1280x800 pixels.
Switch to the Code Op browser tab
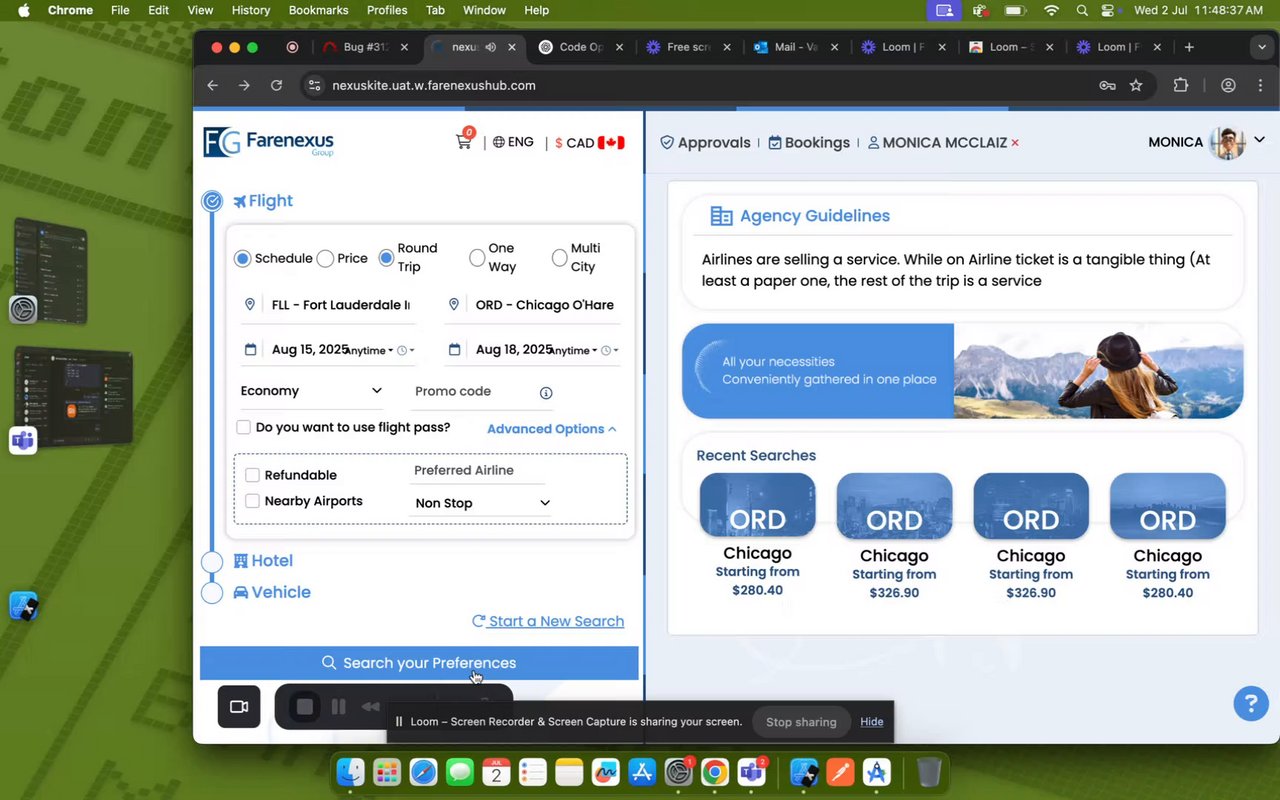pos(580,47)
